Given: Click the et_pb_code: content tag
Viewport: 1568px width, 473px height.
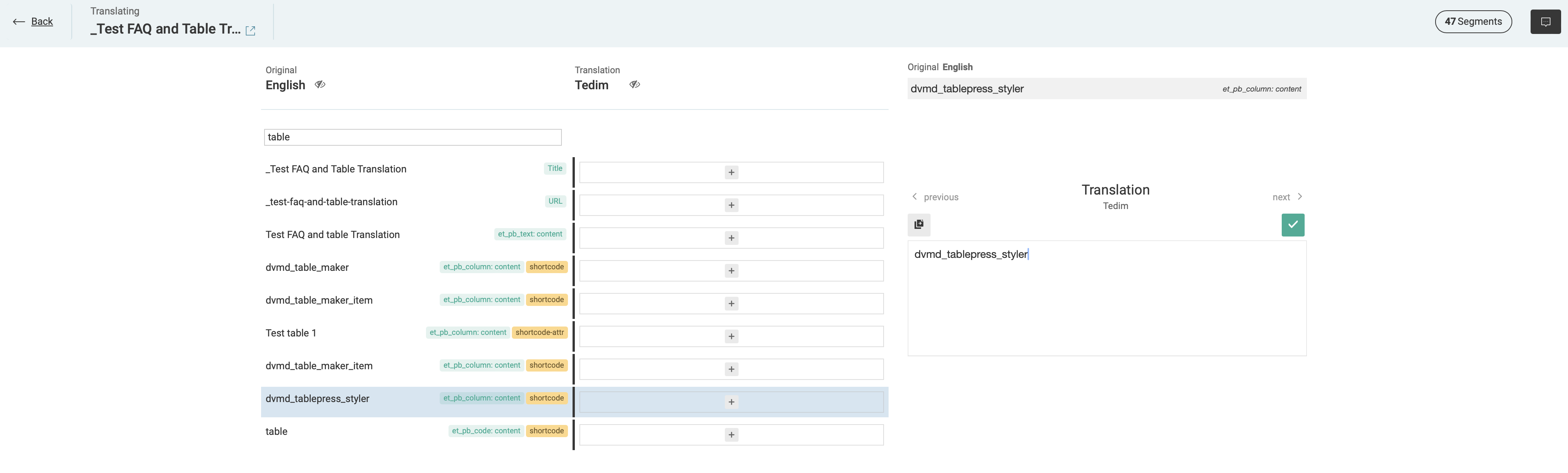Looking at the screenshot, I should click(x=486, y=431).
